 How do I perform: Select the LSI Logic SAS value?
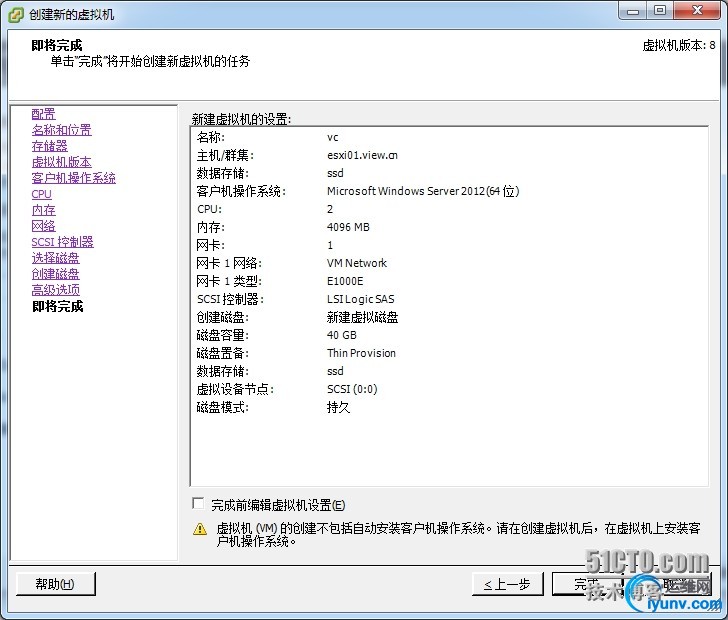361,299
